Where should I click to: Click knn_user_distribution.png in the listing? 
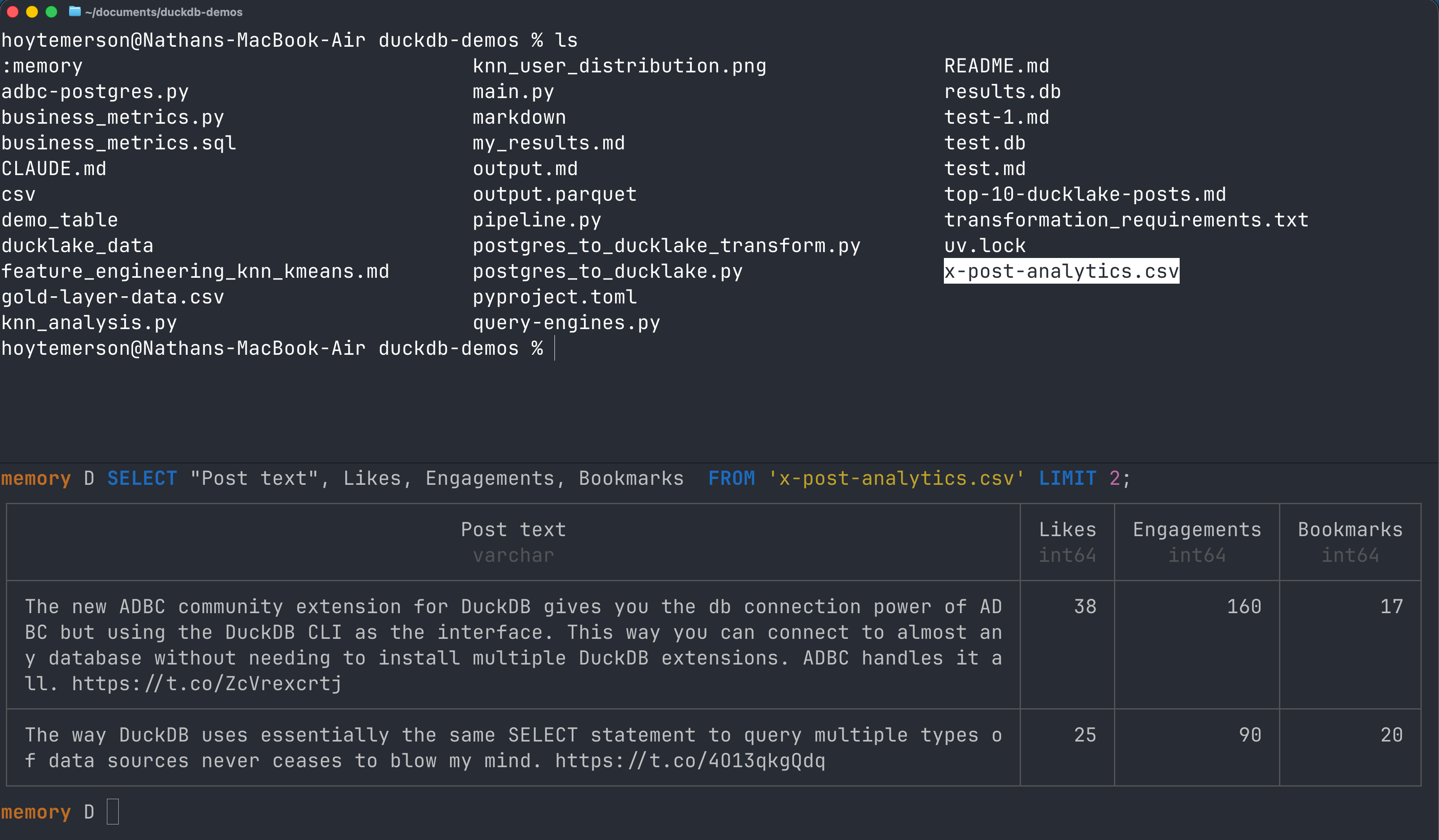click(620, 66)
